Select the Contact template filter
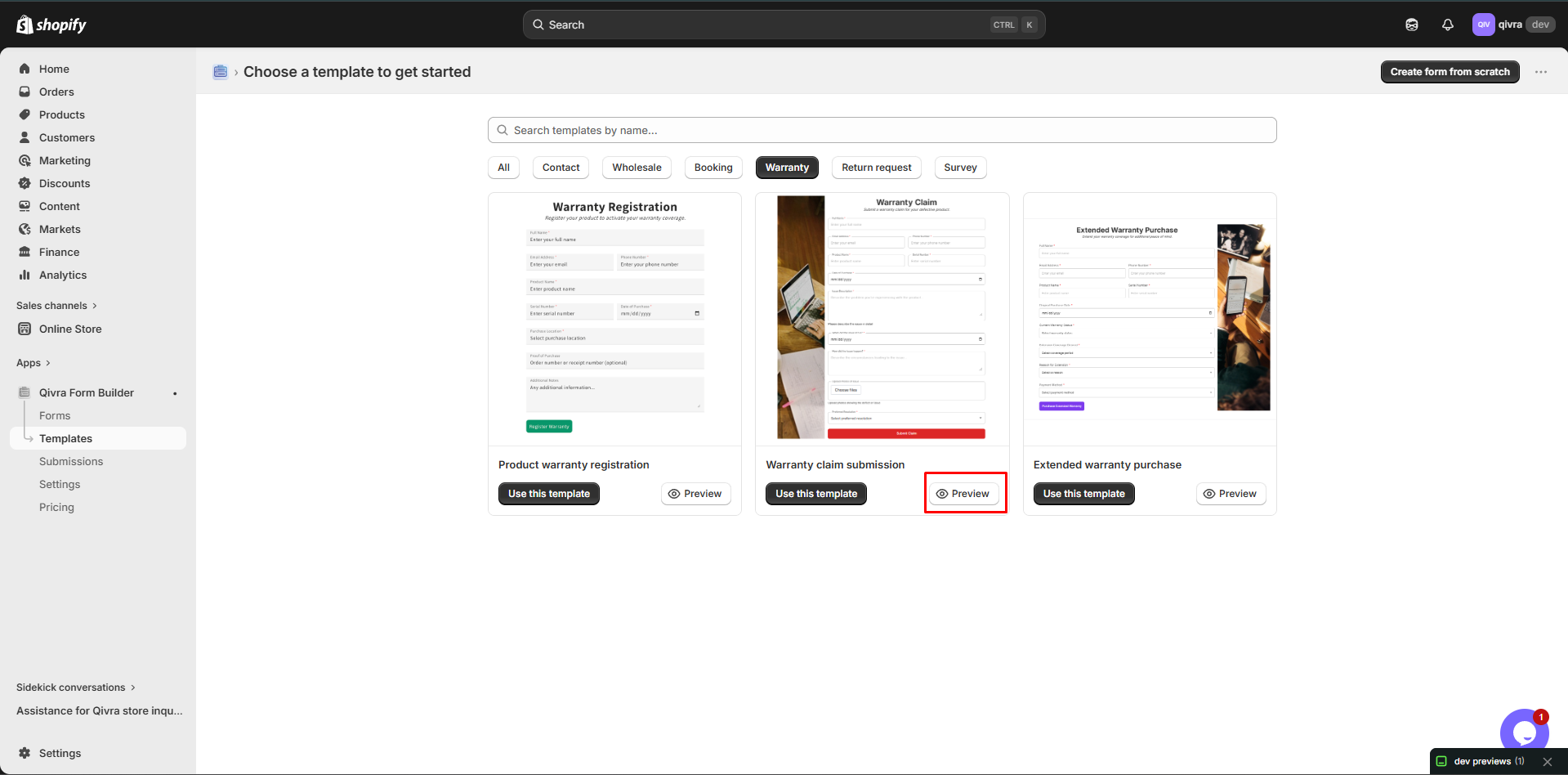This screenshot has height=775, width=1568. [561, 168]
